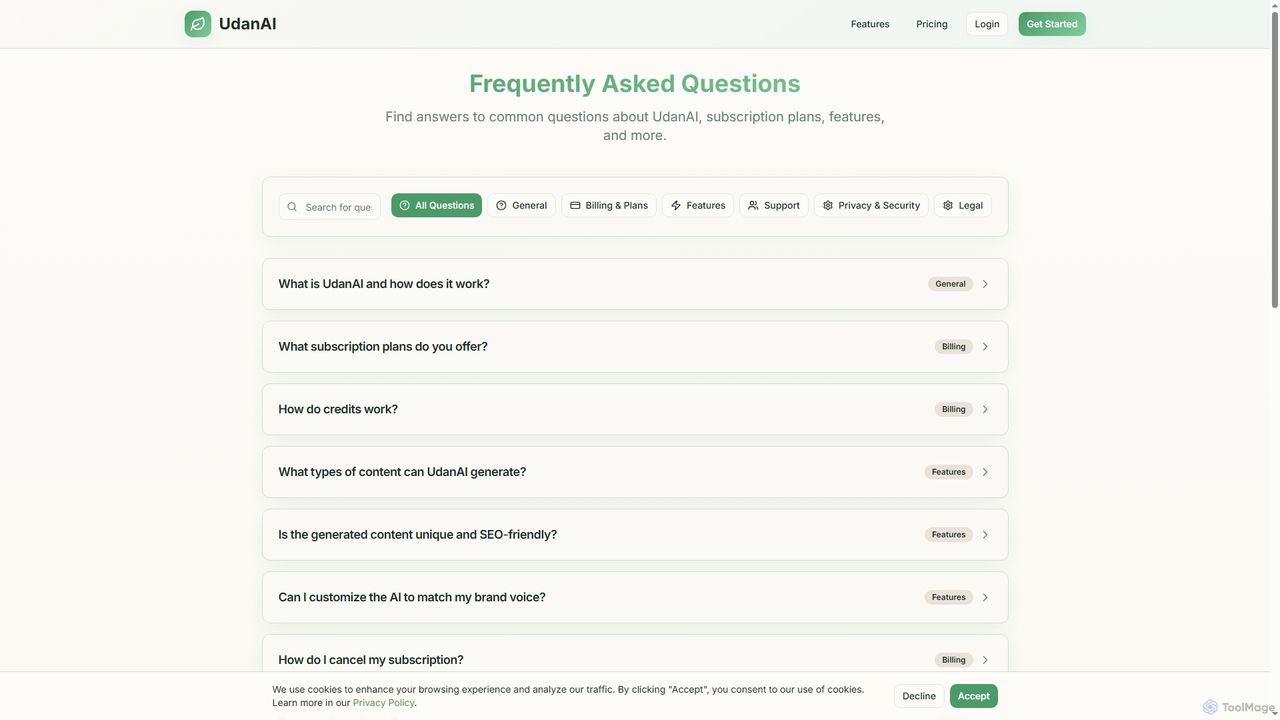Click the "Frequently Asked Questions" heading
Viewport: 1280px width, 720px height.
click(x=635, y=83)
